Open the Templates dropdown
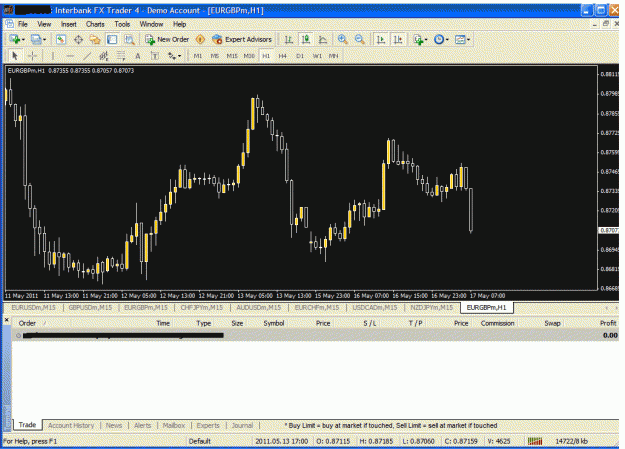This screenshot has width=625, height=449. [x=462, y=39]
